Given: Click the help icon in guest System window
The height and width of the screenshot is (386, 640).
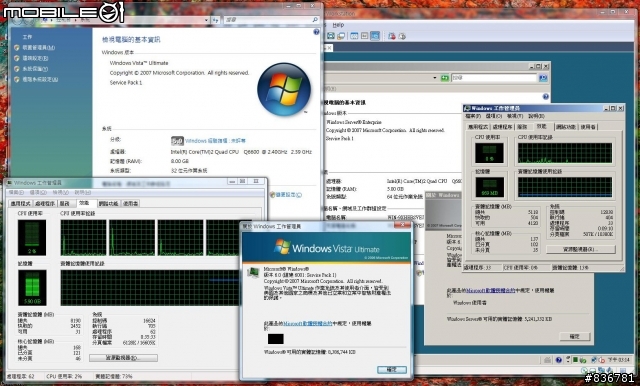Looking at the screenshot, I should 546,97.
